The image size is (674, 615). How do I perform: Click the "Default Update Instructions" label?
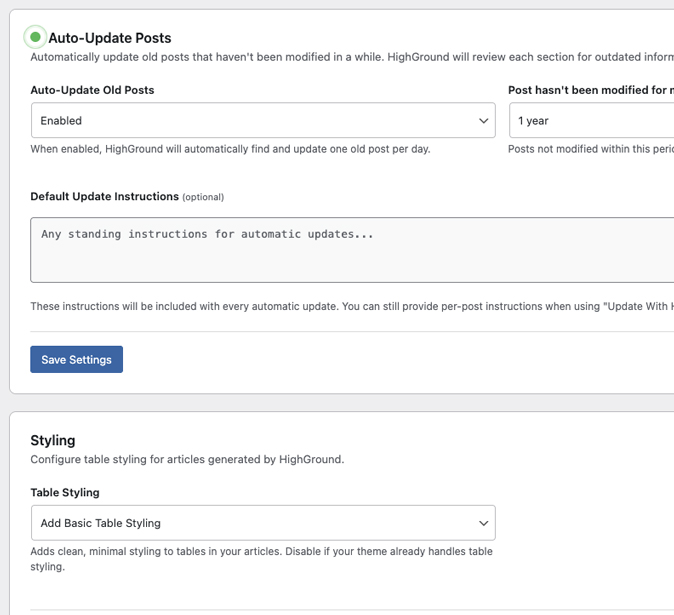coord(104,196)
